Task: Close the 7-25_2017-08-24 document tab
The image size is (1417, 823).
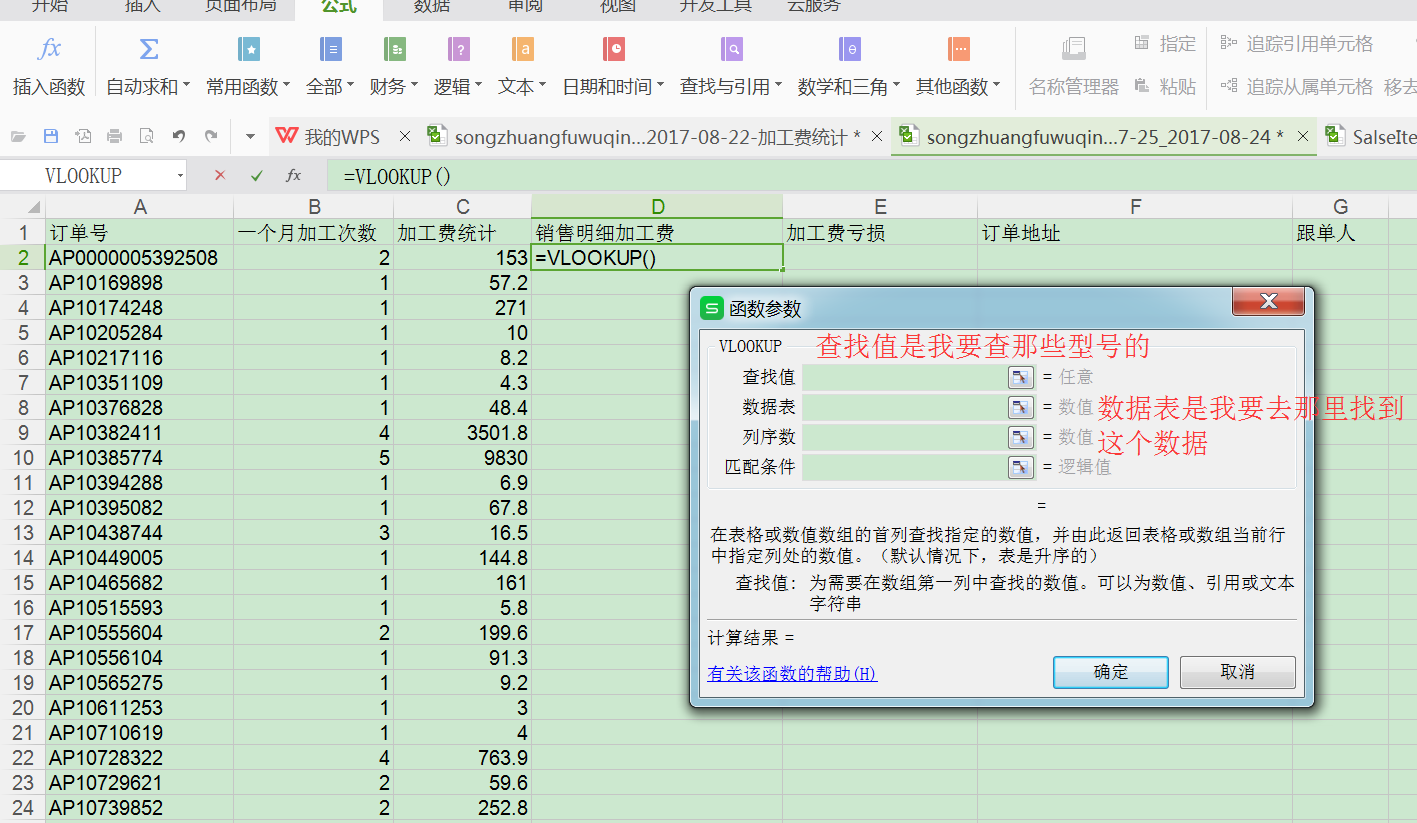Action: tap(1304, 136)
